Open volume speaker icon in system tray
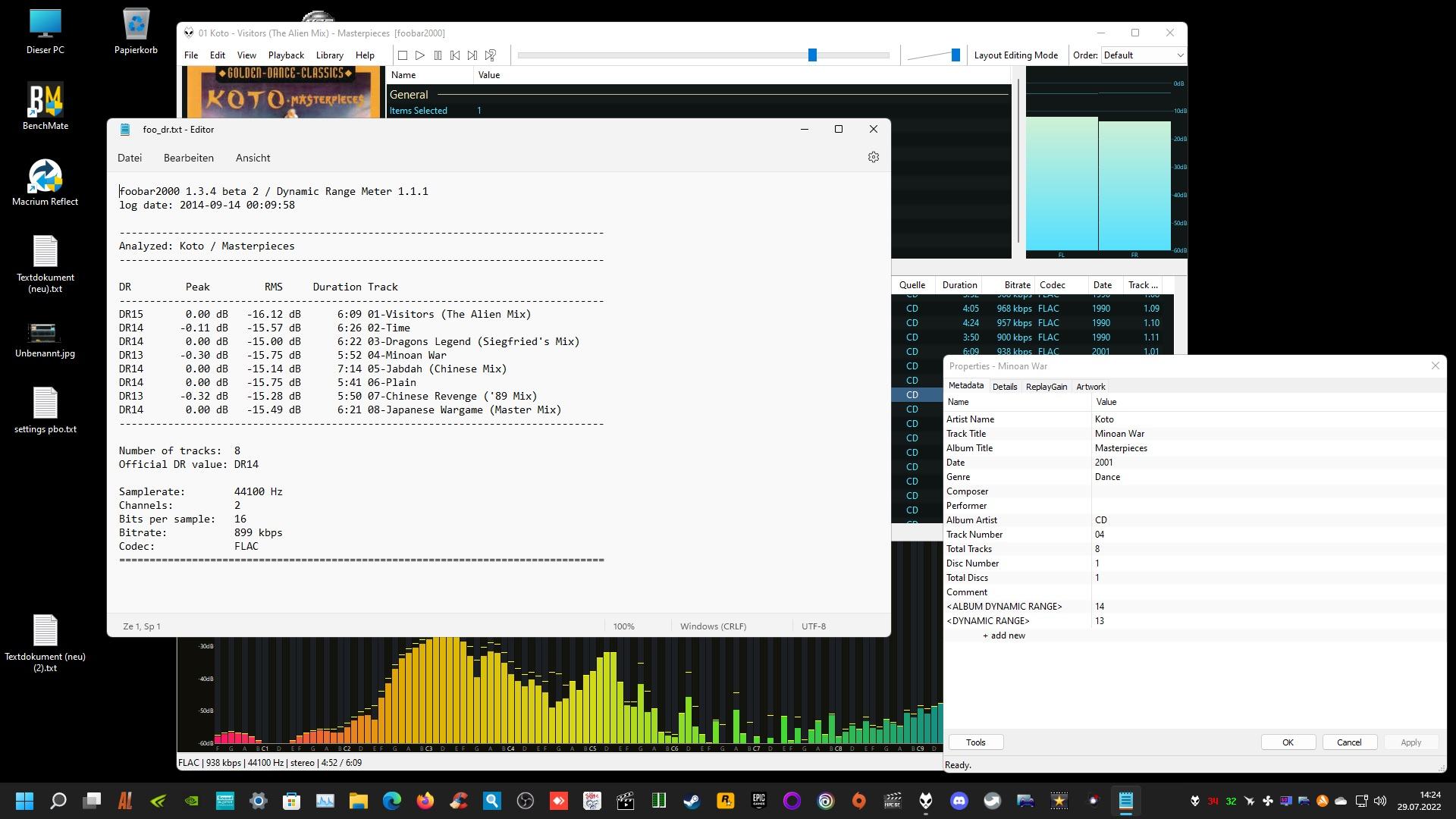This screenshot has height=819, width=1456. (1379, 801)
